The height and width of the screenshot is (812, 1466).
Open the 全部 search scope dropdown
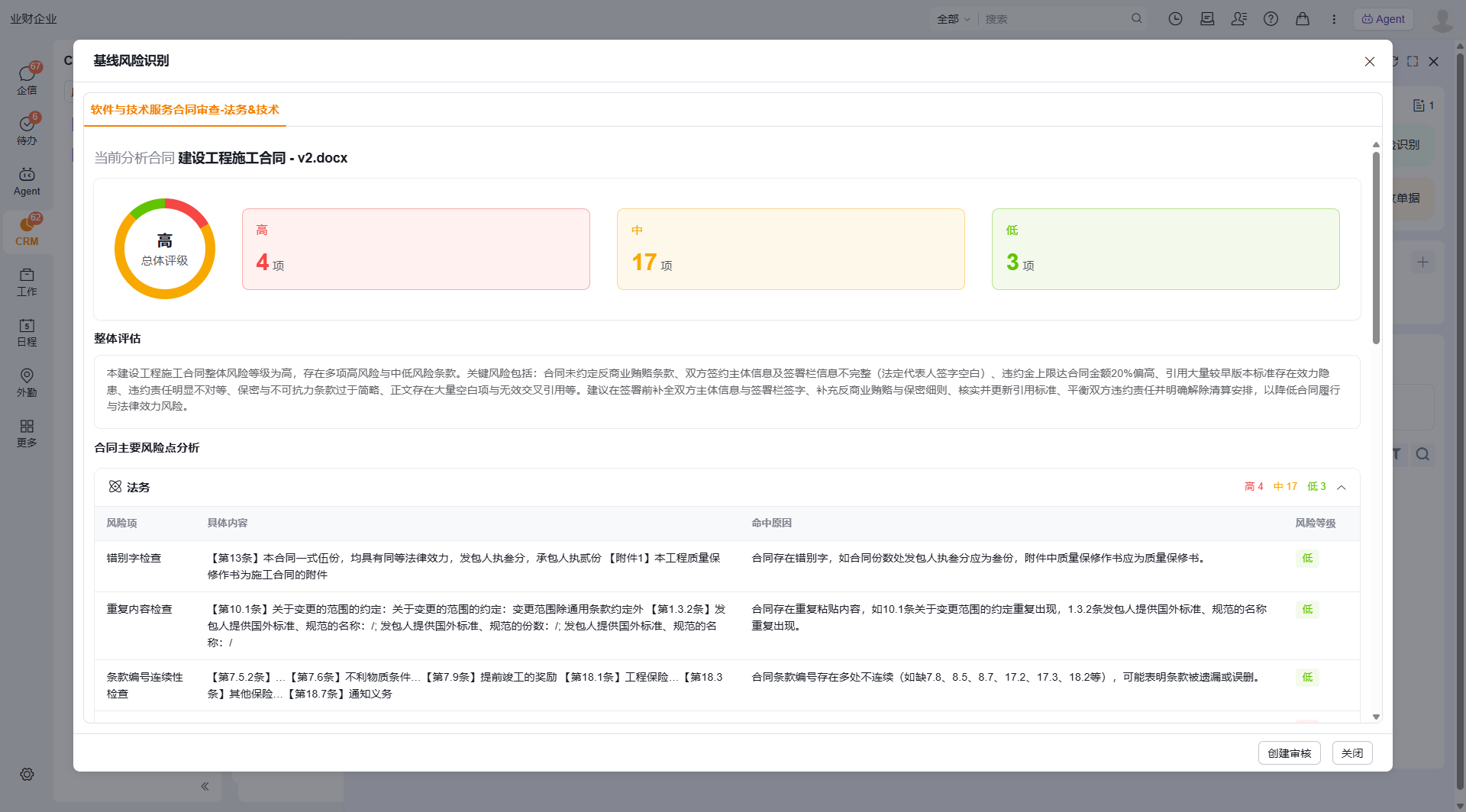(x=953, y=19)
